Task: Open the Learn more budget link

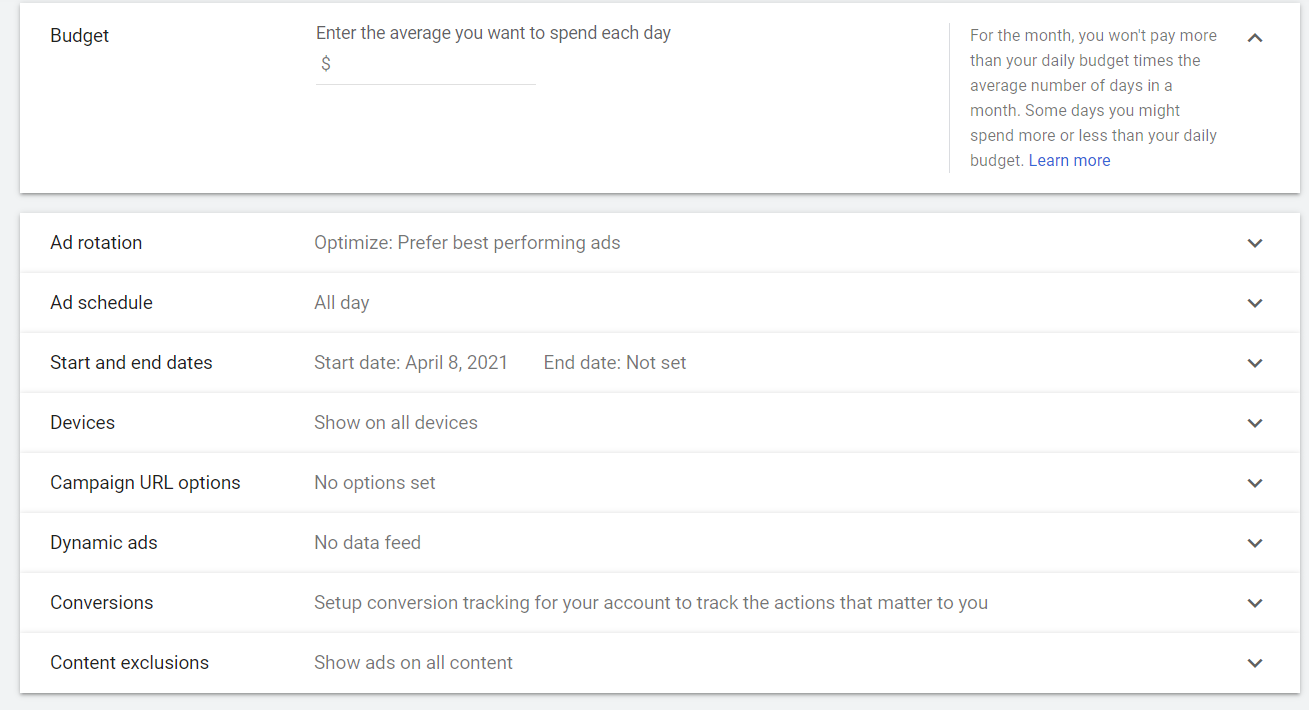Action: tap(1069, 161)
